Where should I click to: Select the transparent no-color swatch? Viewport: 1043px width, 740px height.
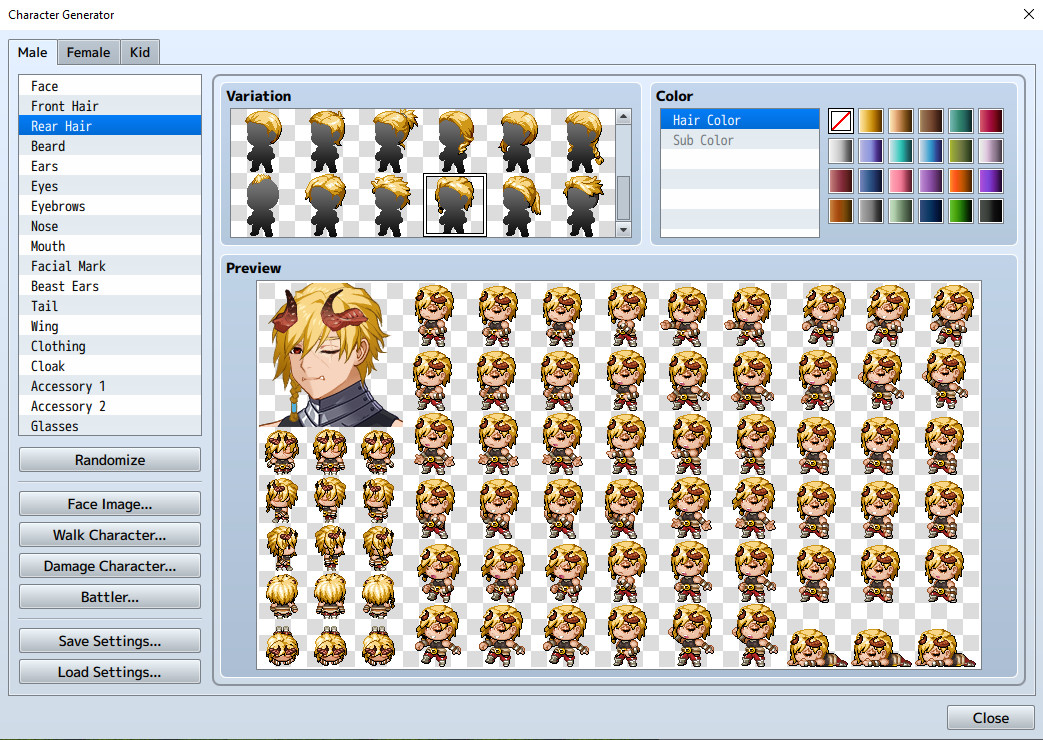pyautogui.click(x=840, y=120)
